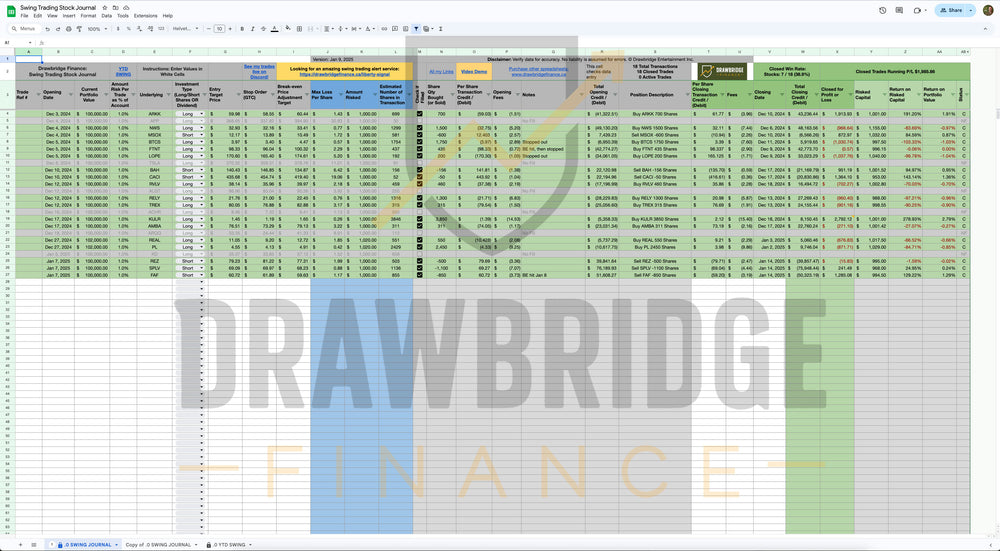Open the Insert menu
1000x551 pixels.
point(69,15)
